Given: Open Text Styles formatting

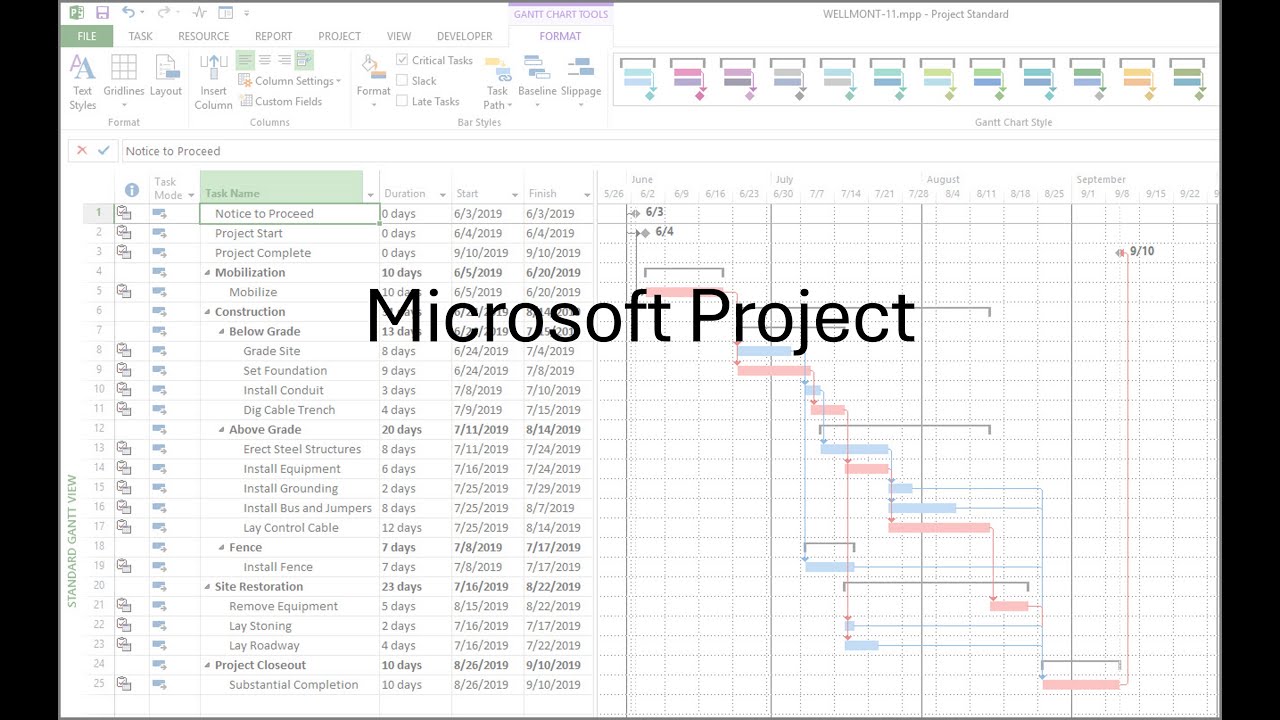Looking at the screenshot, I should click(x=83, y=82).
